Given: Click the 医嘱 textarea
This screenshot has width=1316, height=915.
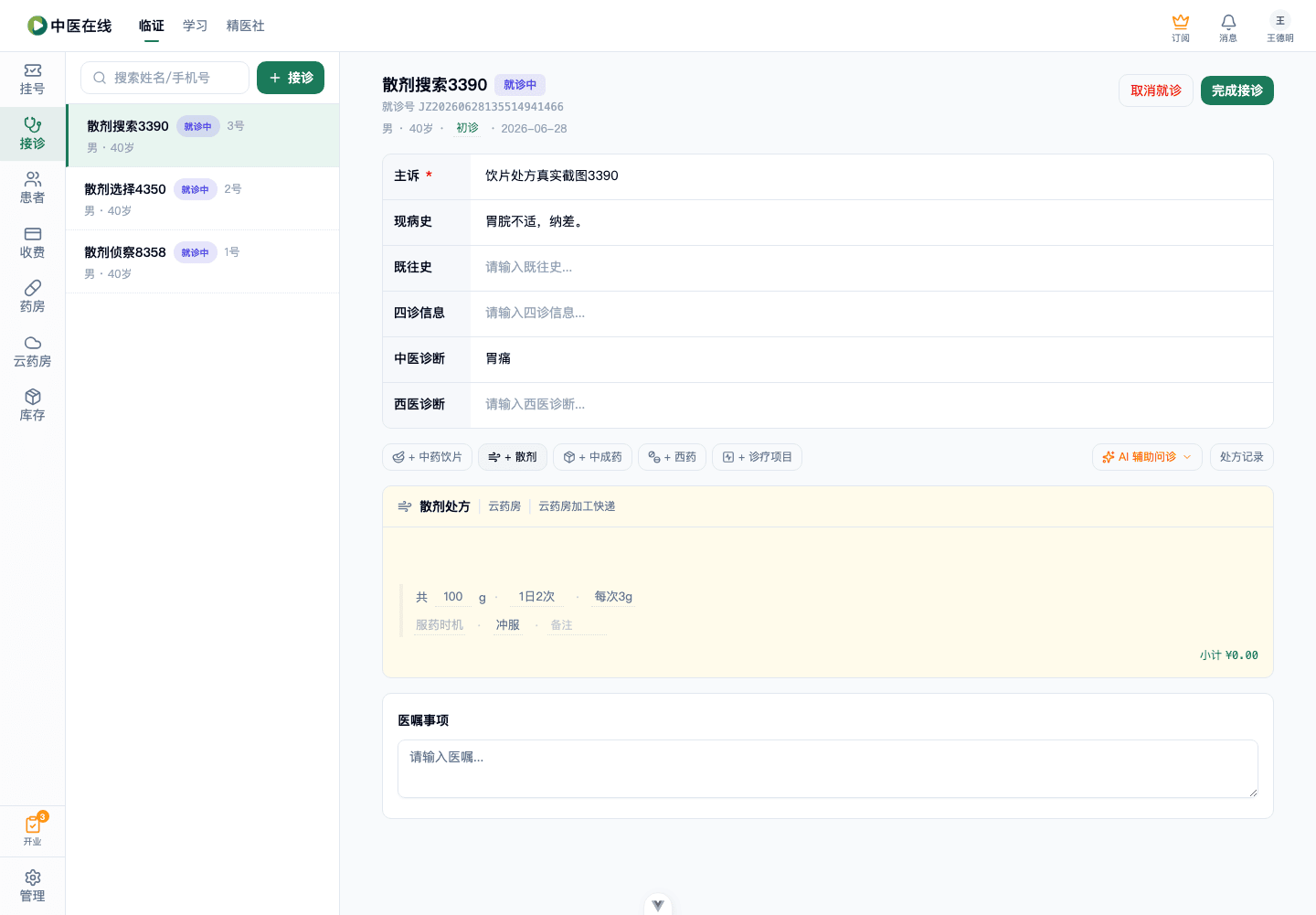Looking at the screenshot, I should 828,769.
